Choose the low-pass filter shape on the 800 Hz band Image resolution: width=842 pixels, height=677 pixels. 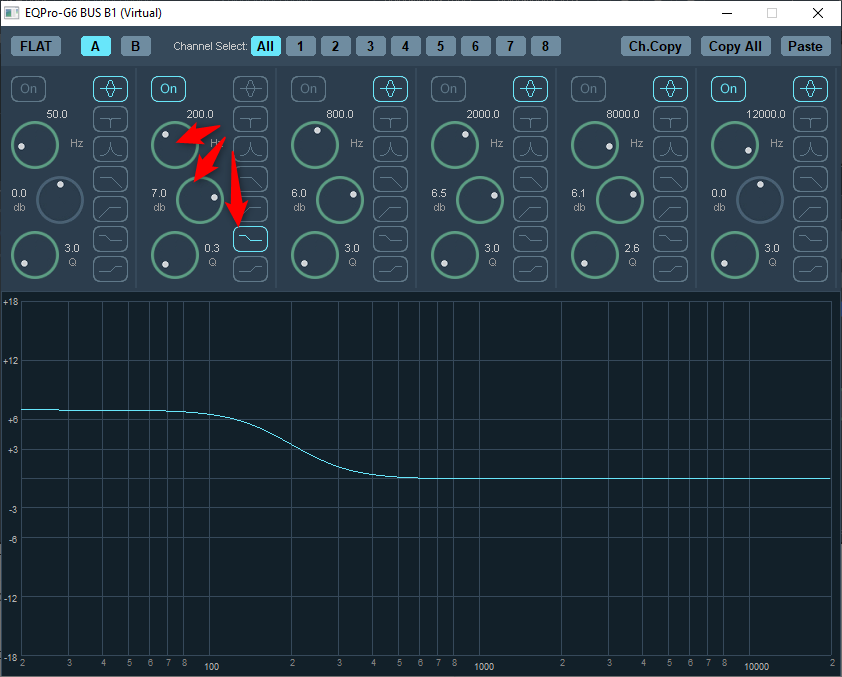point(390,179)
